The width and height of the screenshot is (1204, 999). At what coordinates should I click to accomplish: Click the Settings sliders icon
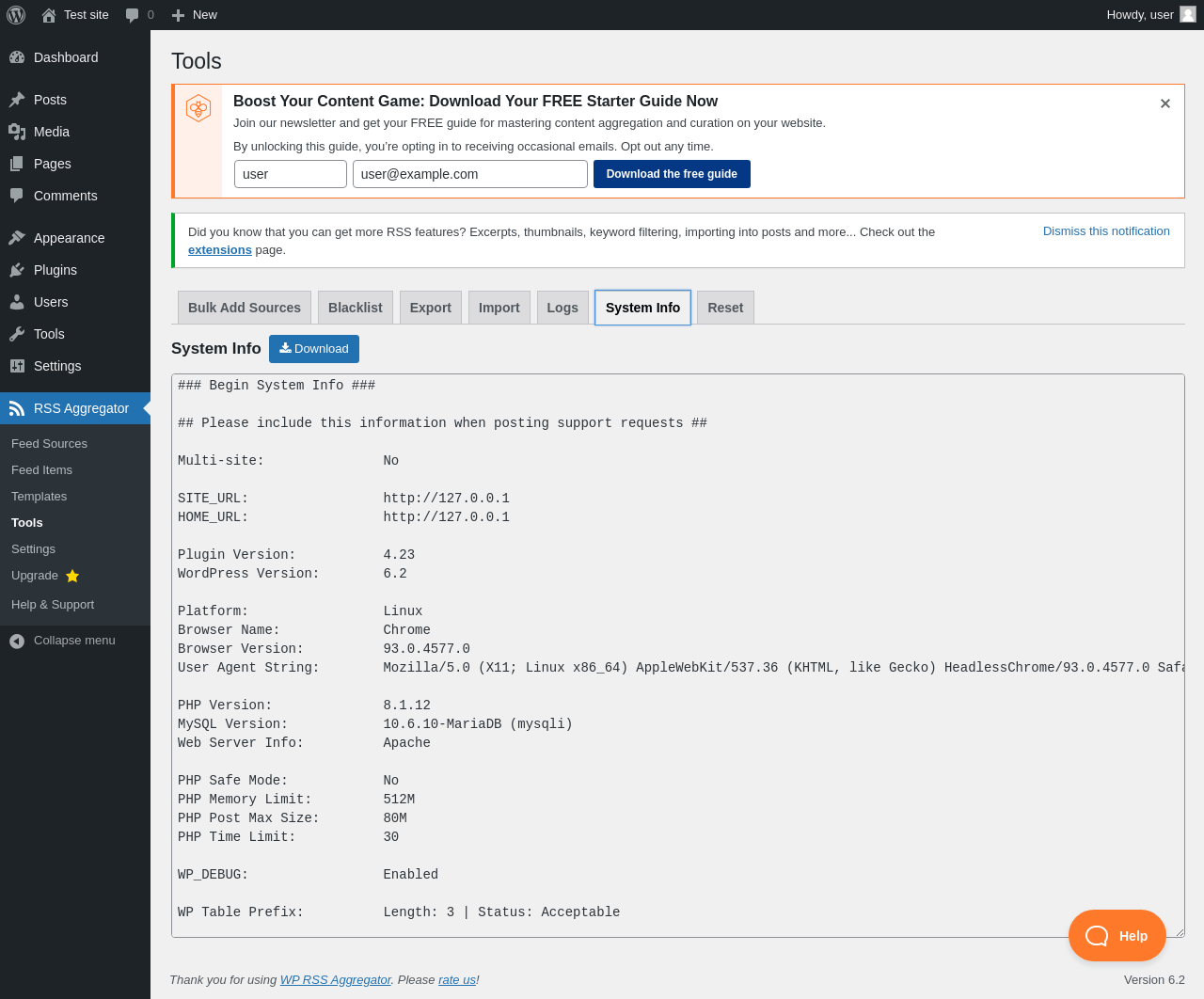(x=17, y=366)
